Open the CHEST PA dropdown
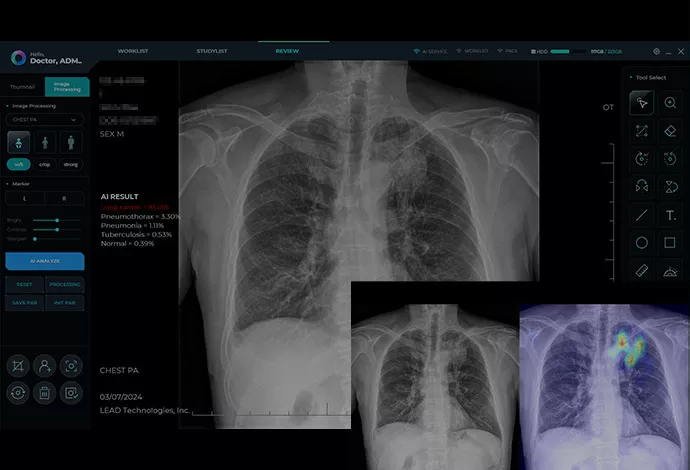The width and height of the screenshot is (690, 470). (44, 119)
